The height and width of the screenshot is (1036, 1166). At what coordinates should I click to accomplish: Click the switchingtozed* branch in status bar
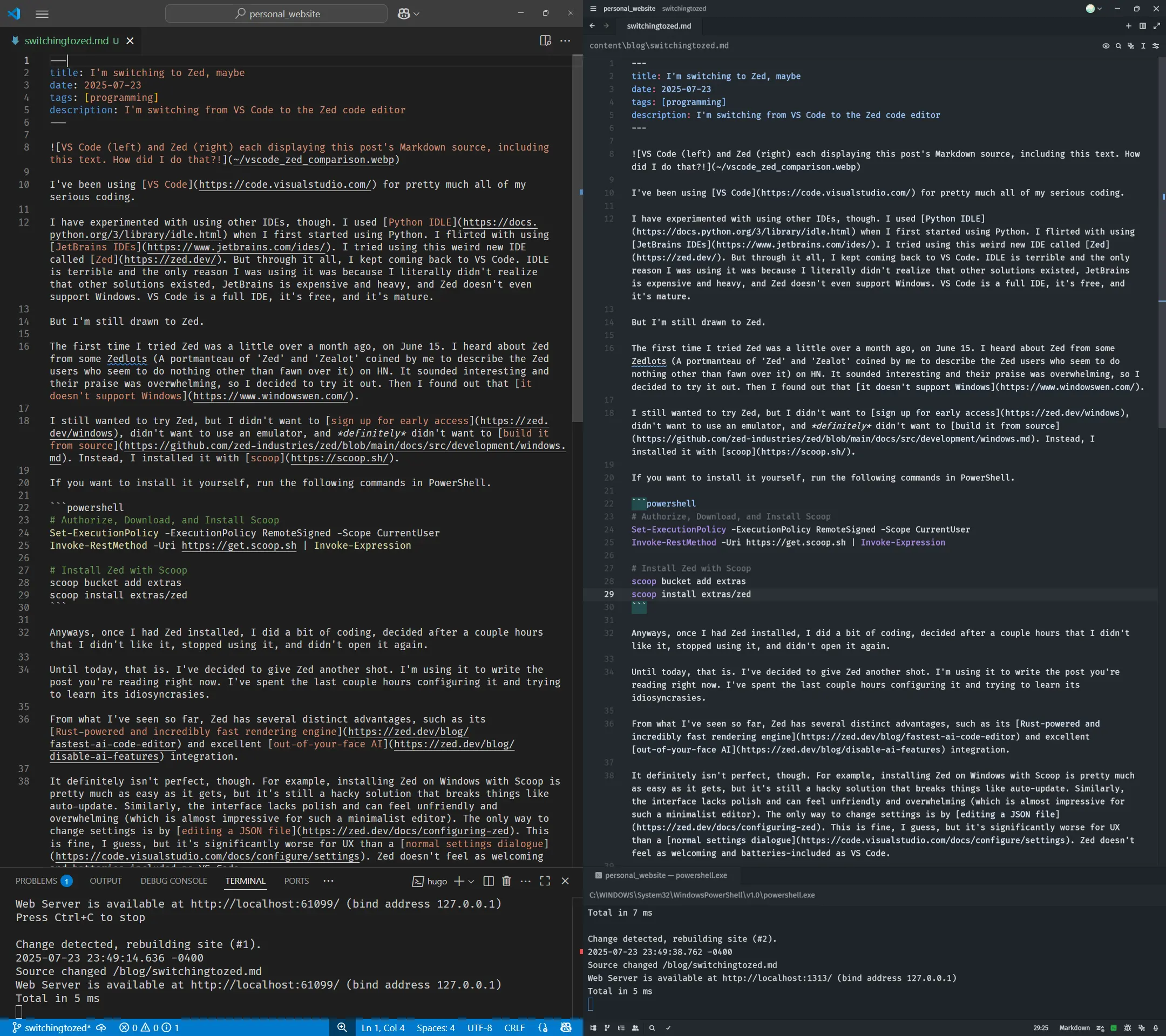tap(51, 1027)
